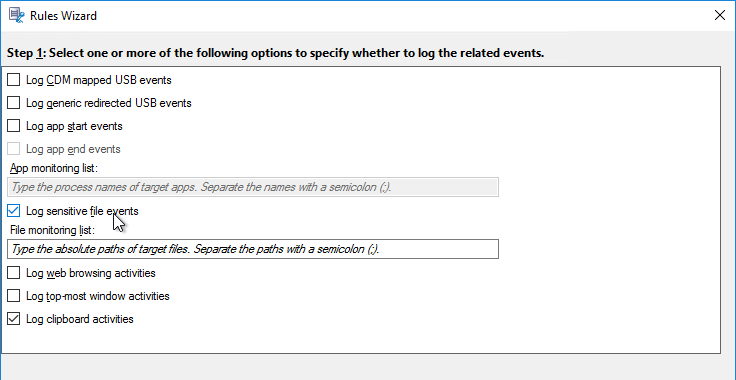Click the greyed-out Log app end events checkbox

point(14,149)
